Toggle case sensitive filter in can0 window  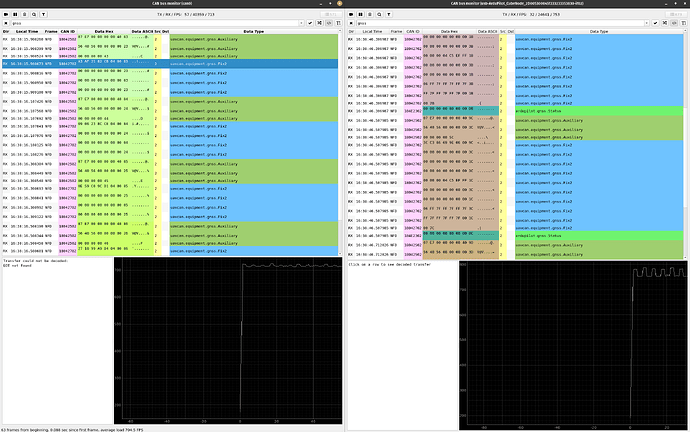[x=338, y=23]
